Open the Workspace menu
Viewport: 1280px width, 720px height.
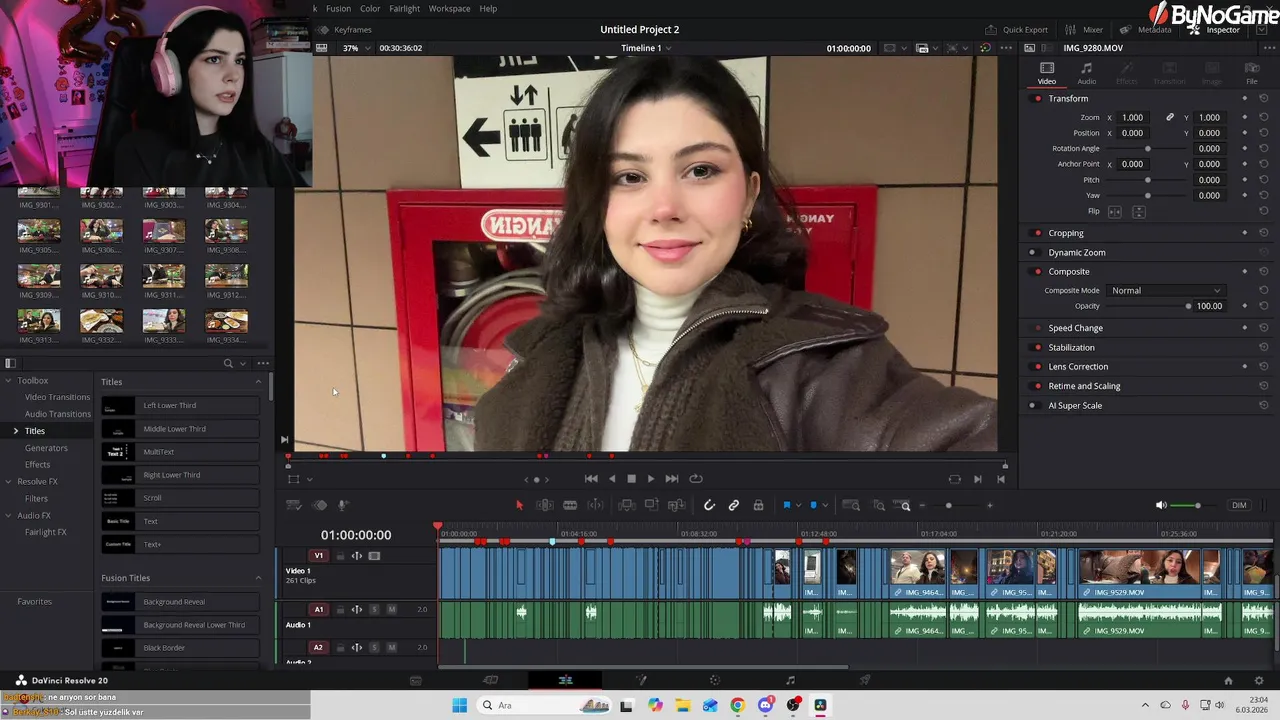[449, 8]
